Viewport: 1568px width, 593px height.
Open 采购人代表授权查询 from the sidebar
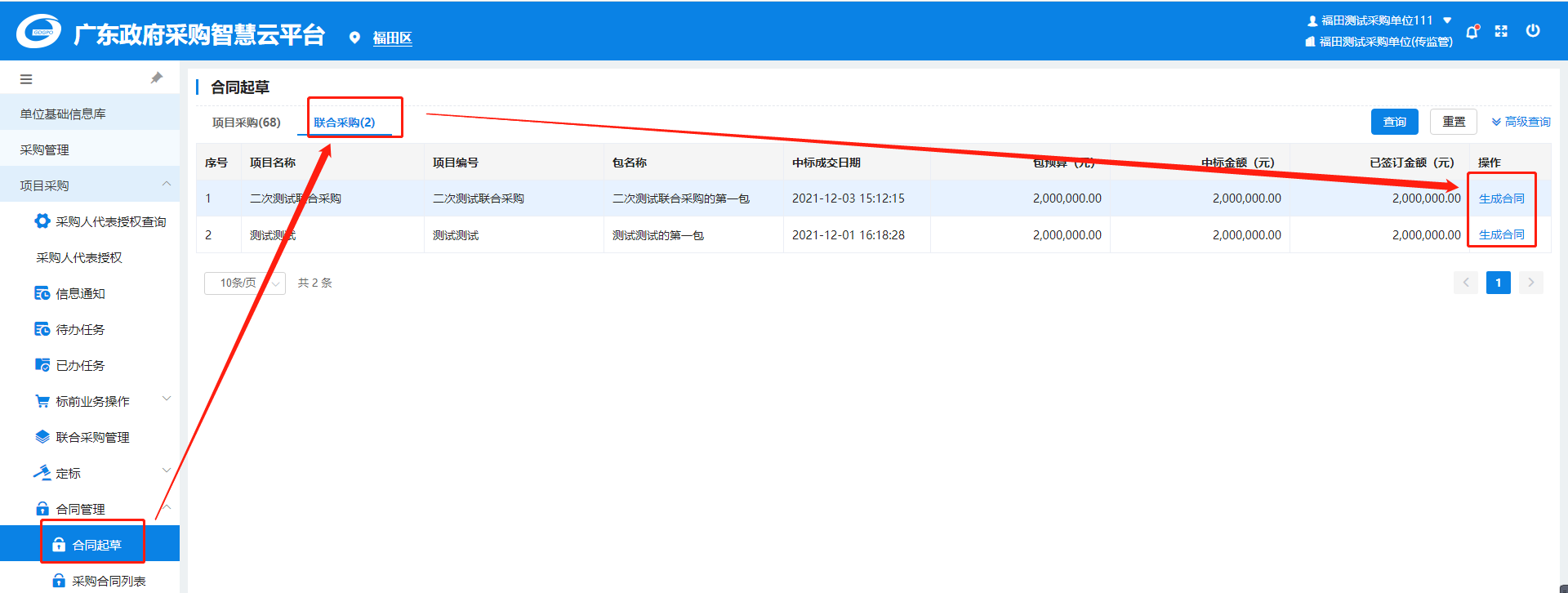coord(110,221)
